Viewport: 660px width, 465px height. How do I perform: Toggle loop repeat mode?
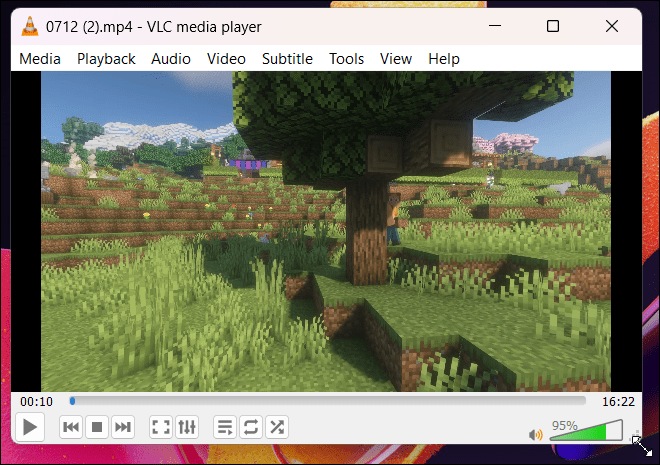[x=251, y=427]
